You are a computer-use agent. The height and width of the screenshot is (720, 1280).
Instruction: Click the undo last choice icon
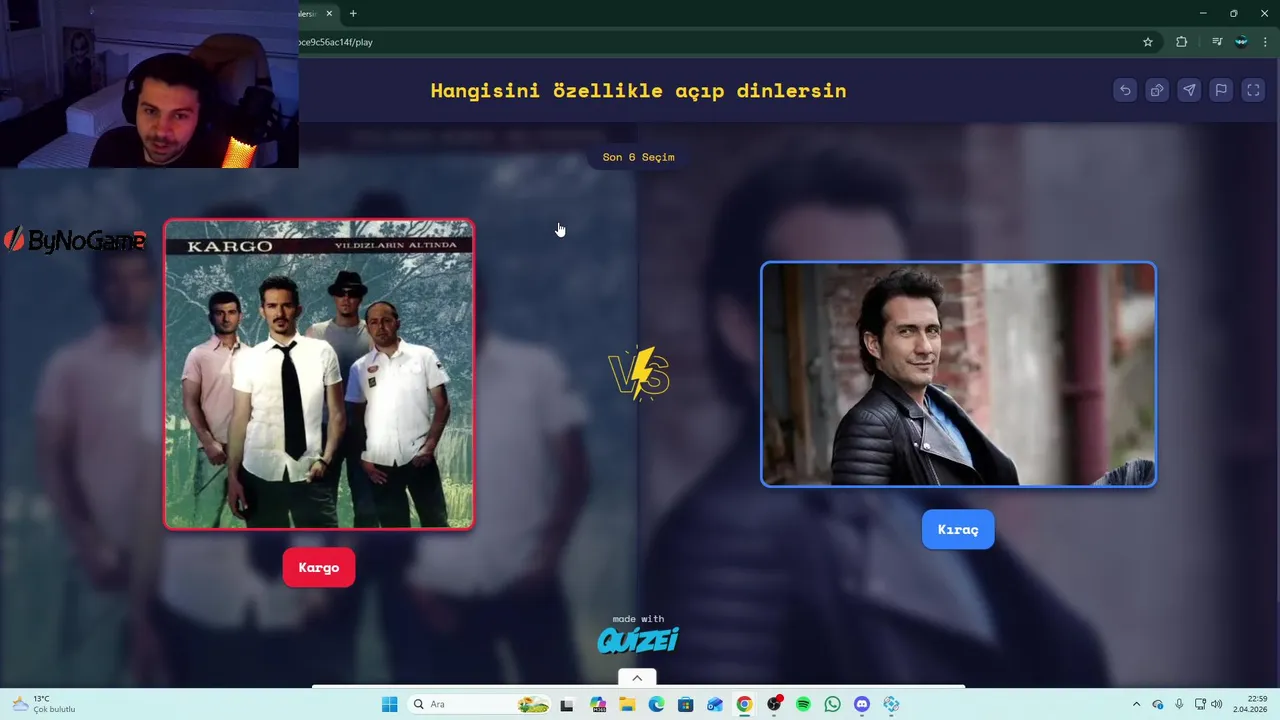pyautogui.click(x=1125, y=90)
